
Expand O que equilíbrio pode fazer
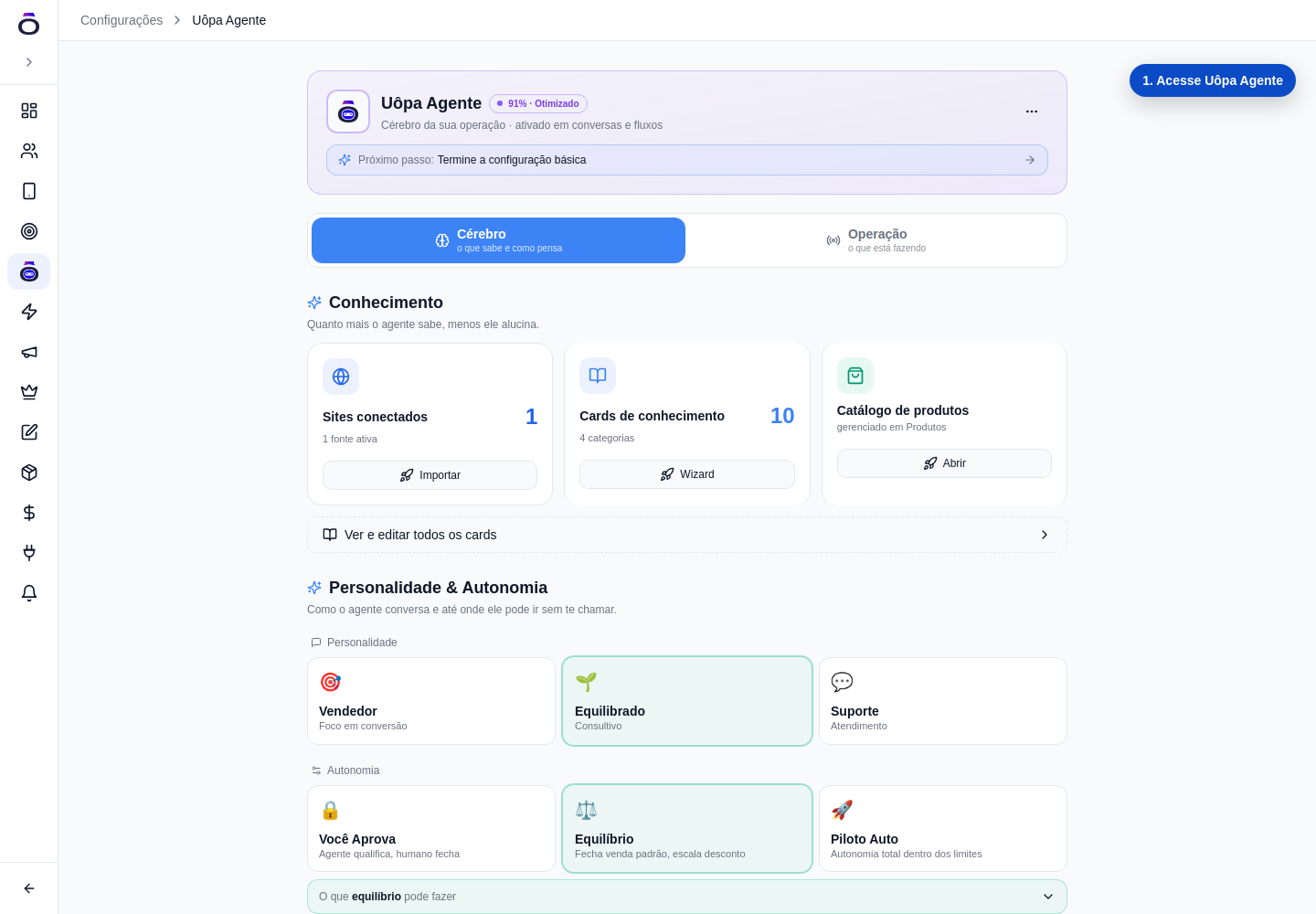click(x=687, y=897)
